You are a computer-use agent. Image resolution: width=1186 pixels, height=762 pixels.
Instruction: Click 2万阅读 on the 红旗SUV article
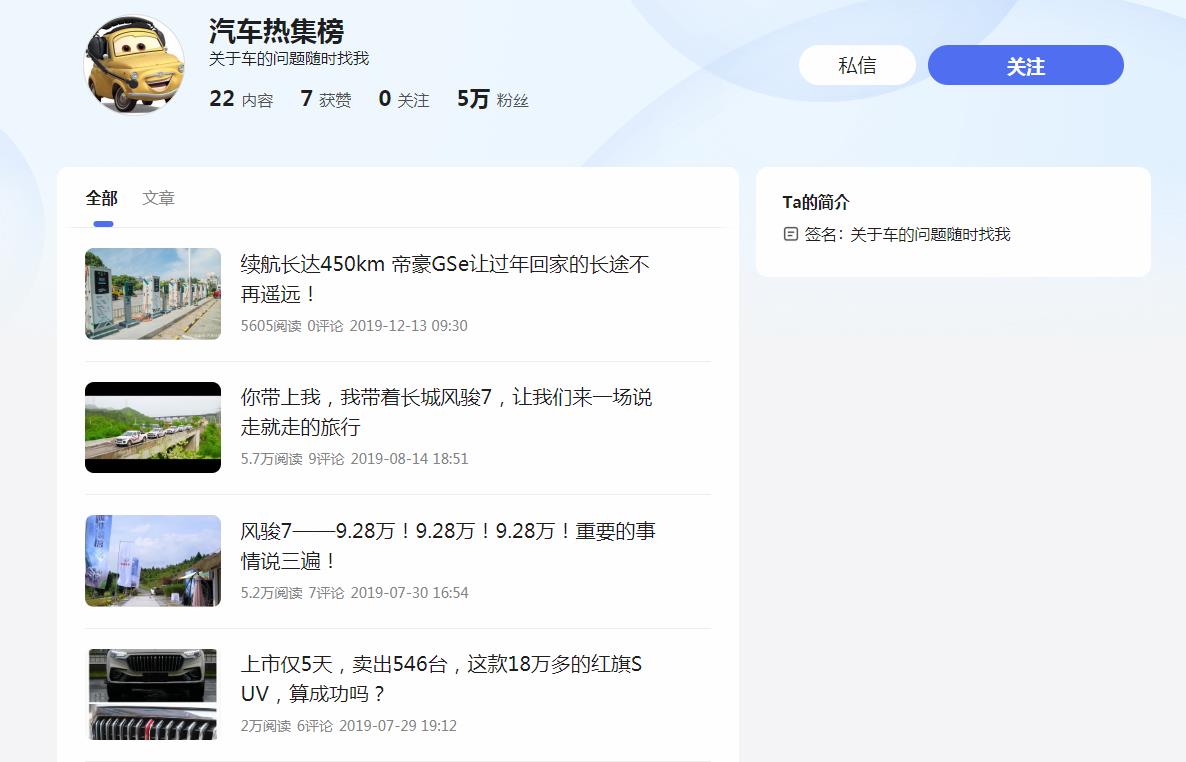pos(265,726)
